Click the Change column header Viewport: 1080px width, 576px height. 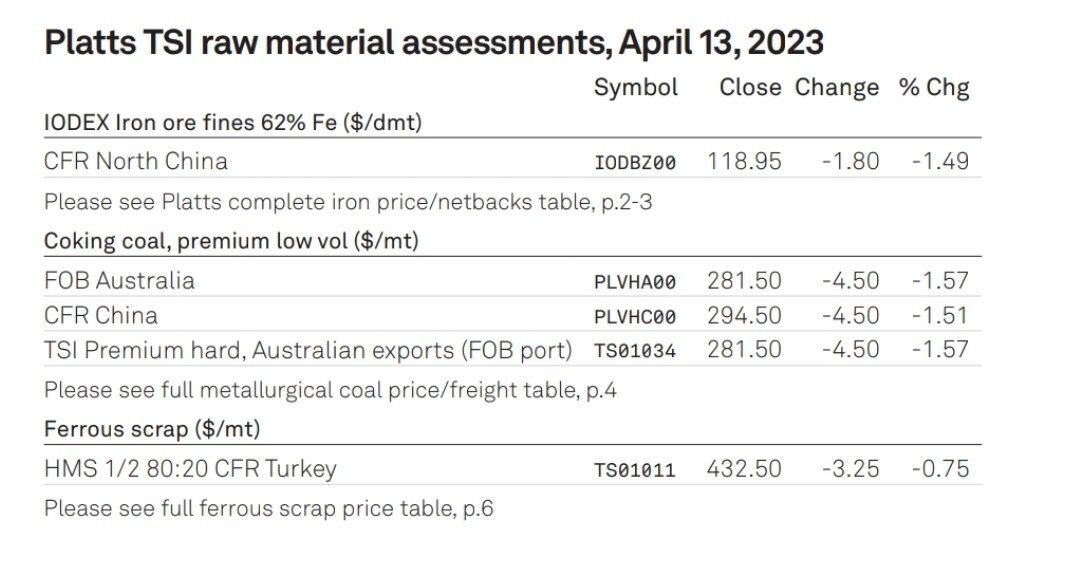tap(837, 88)
